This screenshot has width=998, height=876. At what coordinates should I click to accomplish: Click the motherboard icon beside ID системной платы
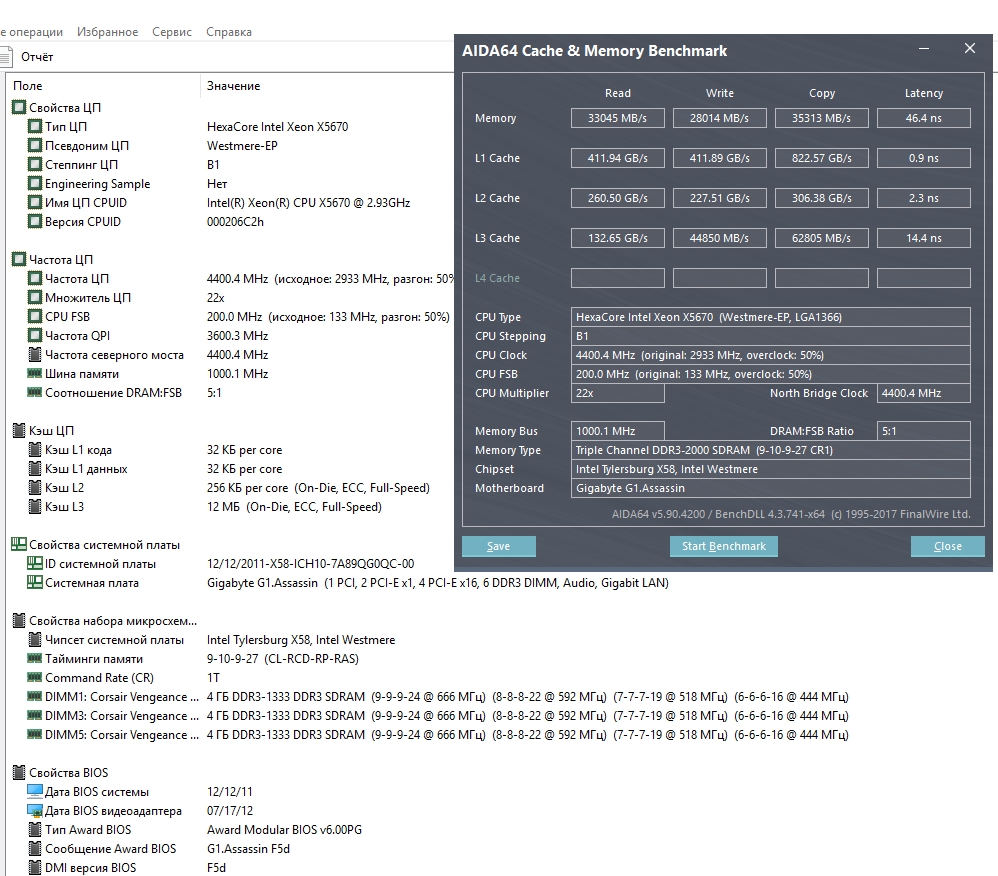click(34, 563)
